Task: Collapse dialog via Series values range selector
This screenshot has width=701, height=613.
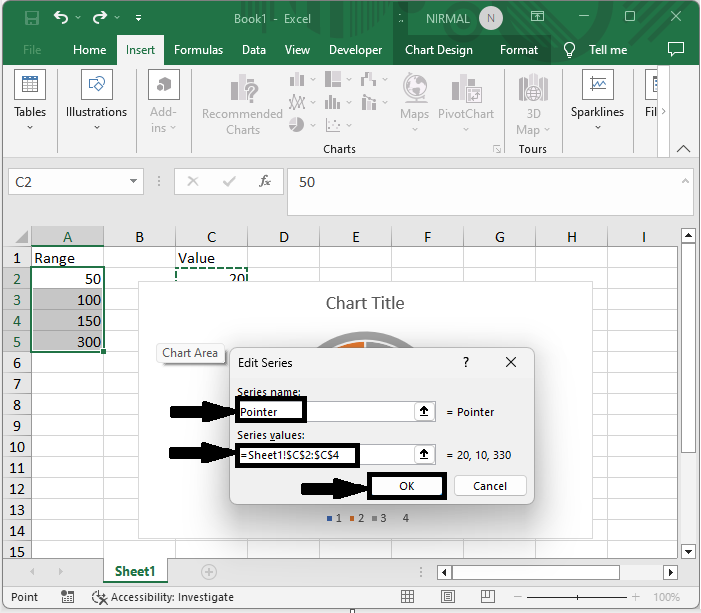Action: pyautogui.click(x=424, y=455)
